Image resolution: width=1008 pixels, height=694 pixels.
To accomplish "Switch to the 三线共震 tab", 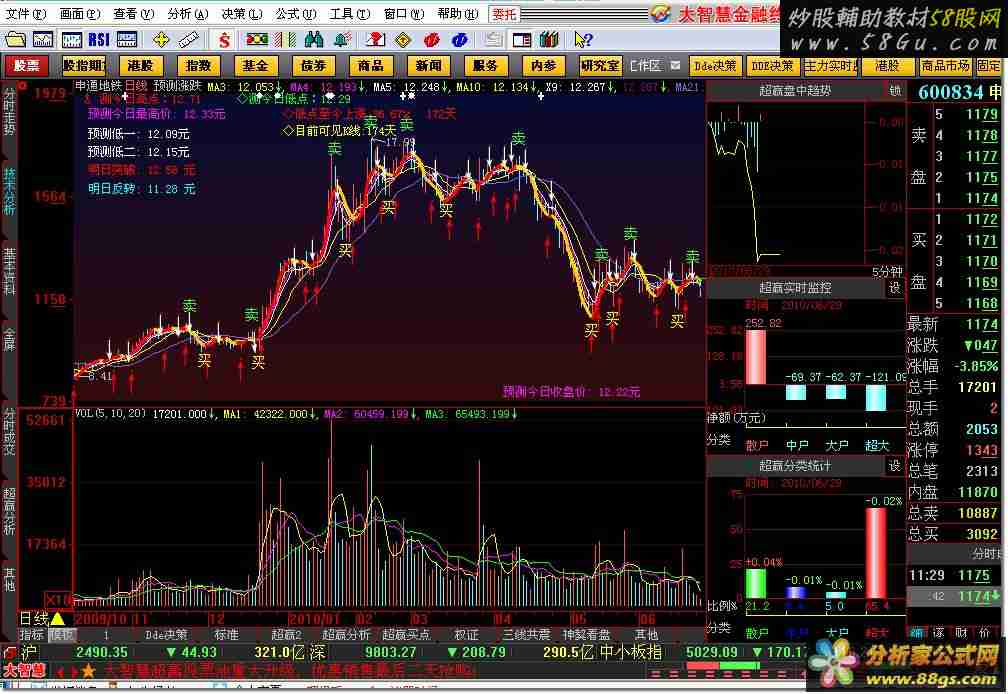I will point(526,635).
